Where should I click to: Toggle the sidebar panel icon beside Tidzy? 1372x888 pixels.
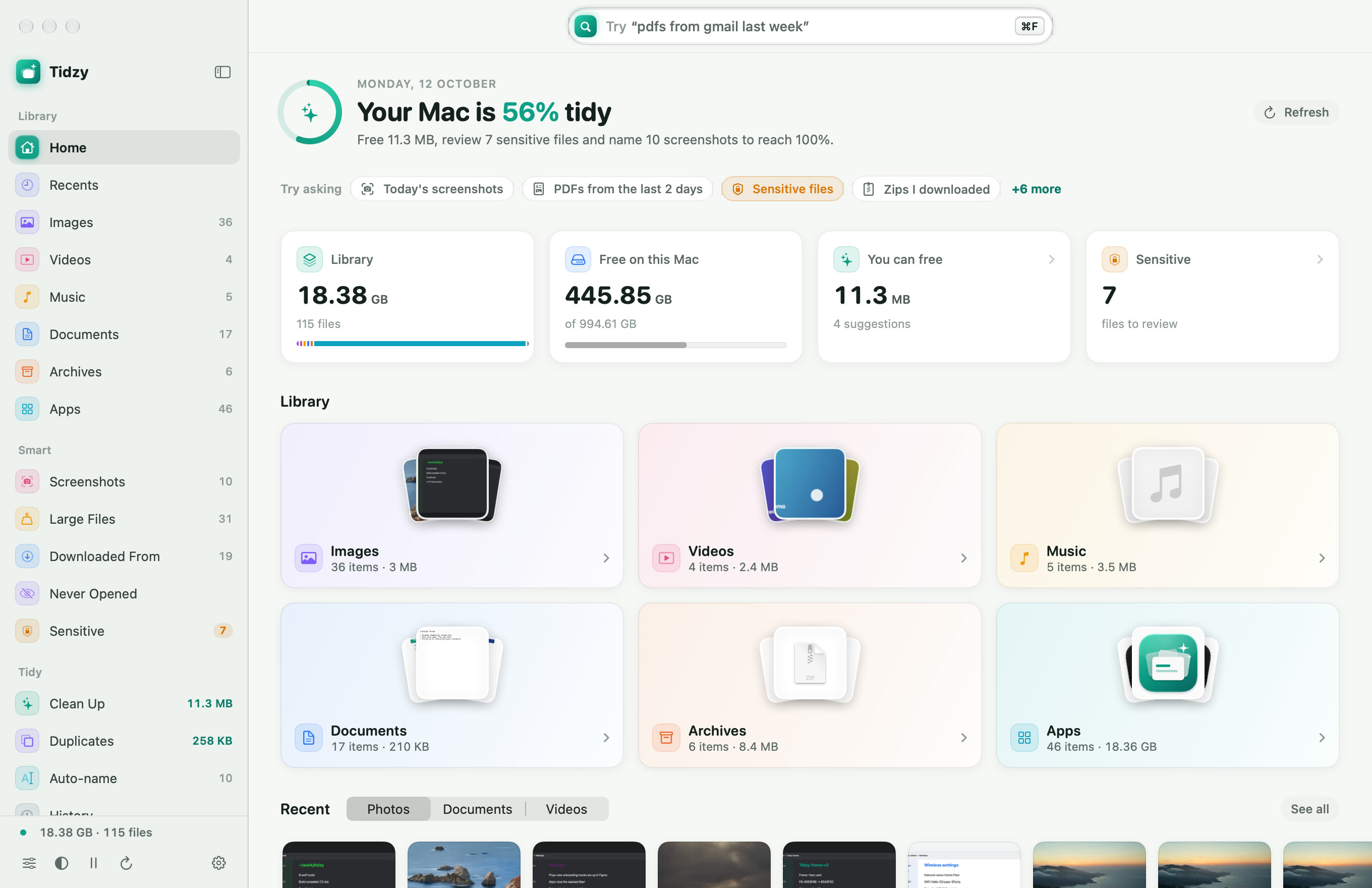[x=222, y=72]
